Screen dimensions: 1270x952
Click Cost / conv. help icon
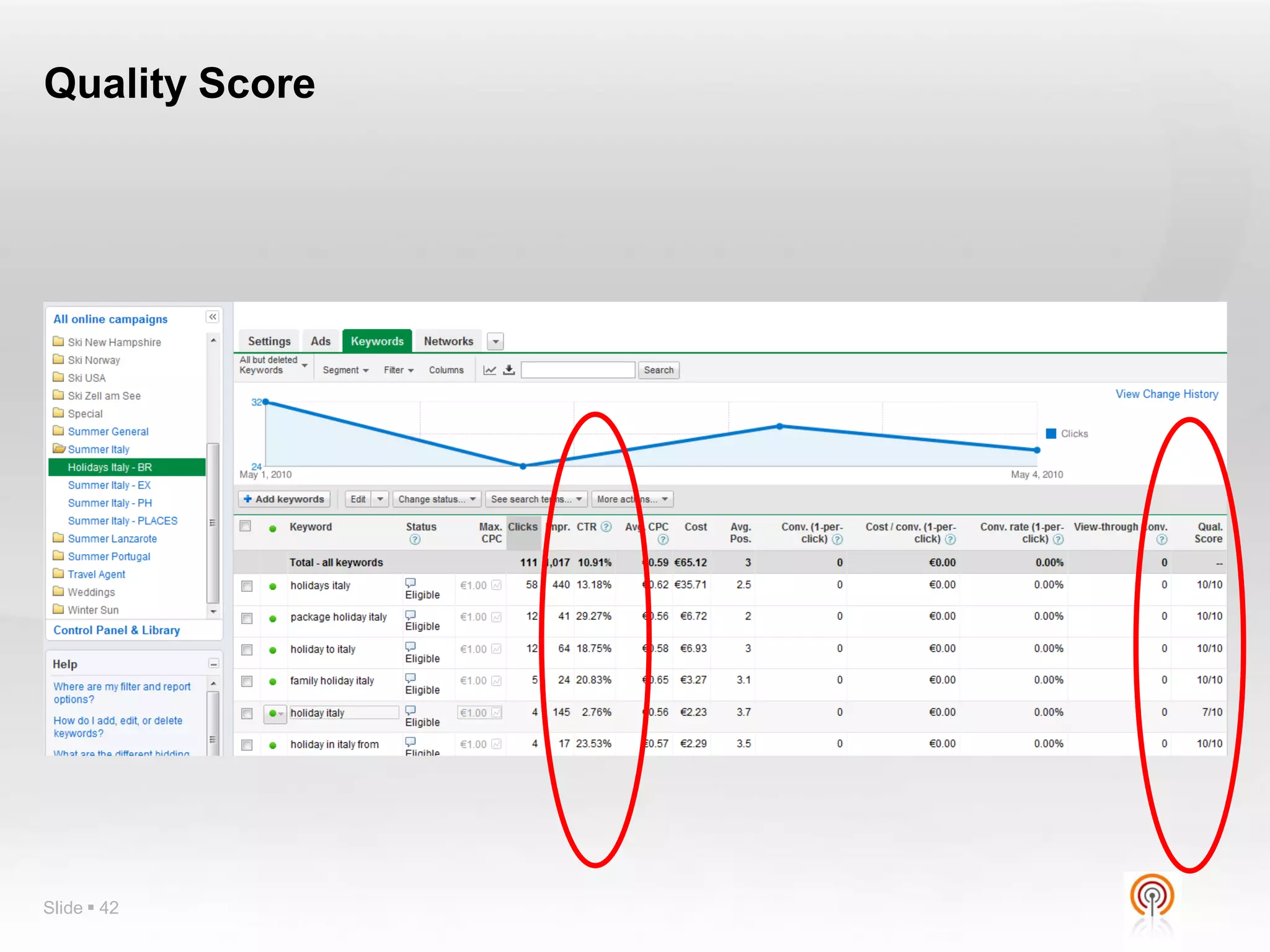pyautogui.click(x=950, y=539)
